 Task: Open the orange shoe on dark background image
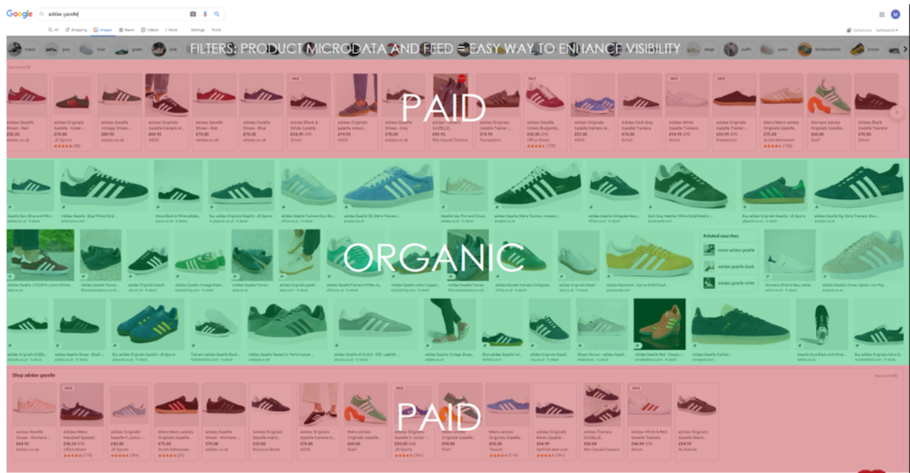659,324
